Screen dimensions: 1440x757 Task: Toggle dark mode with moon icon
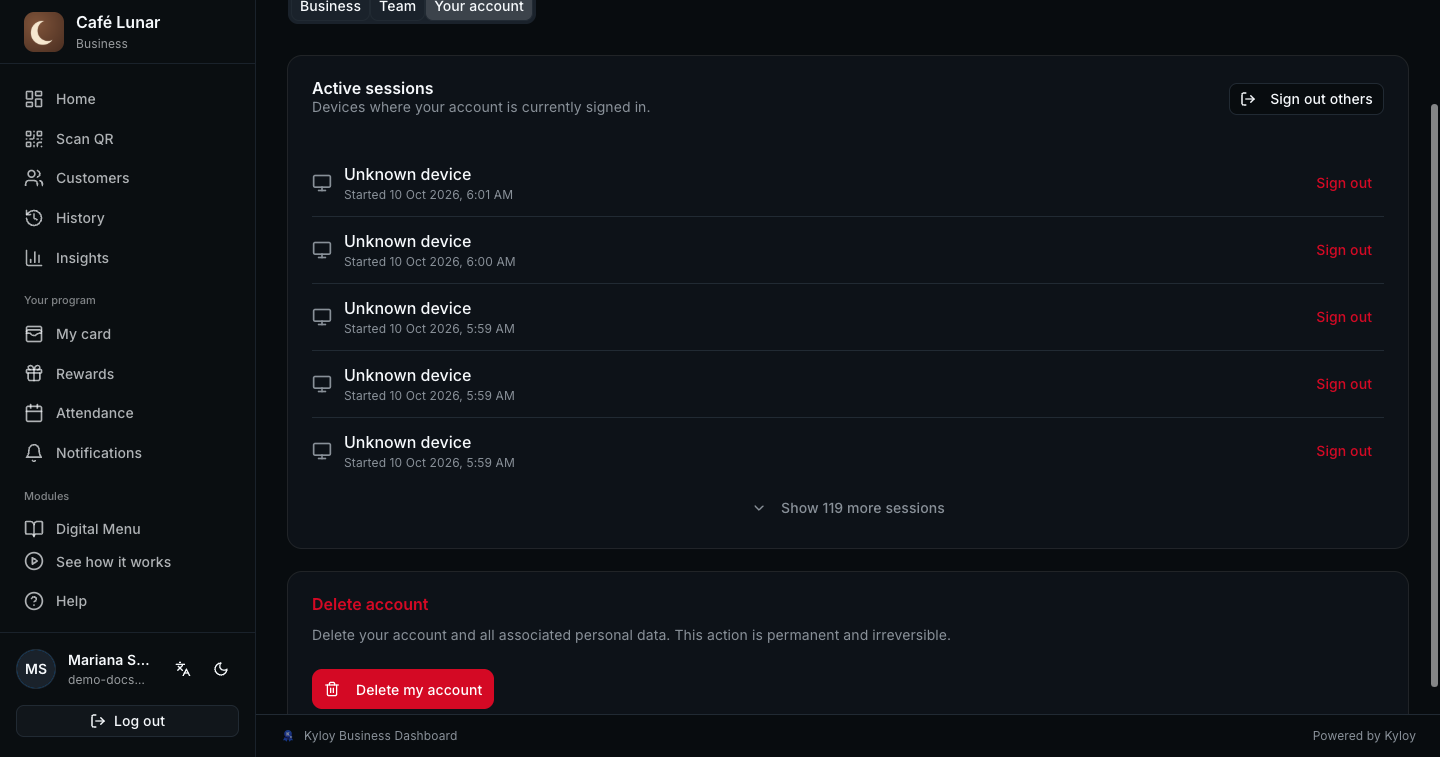click(x=222, y=669)
